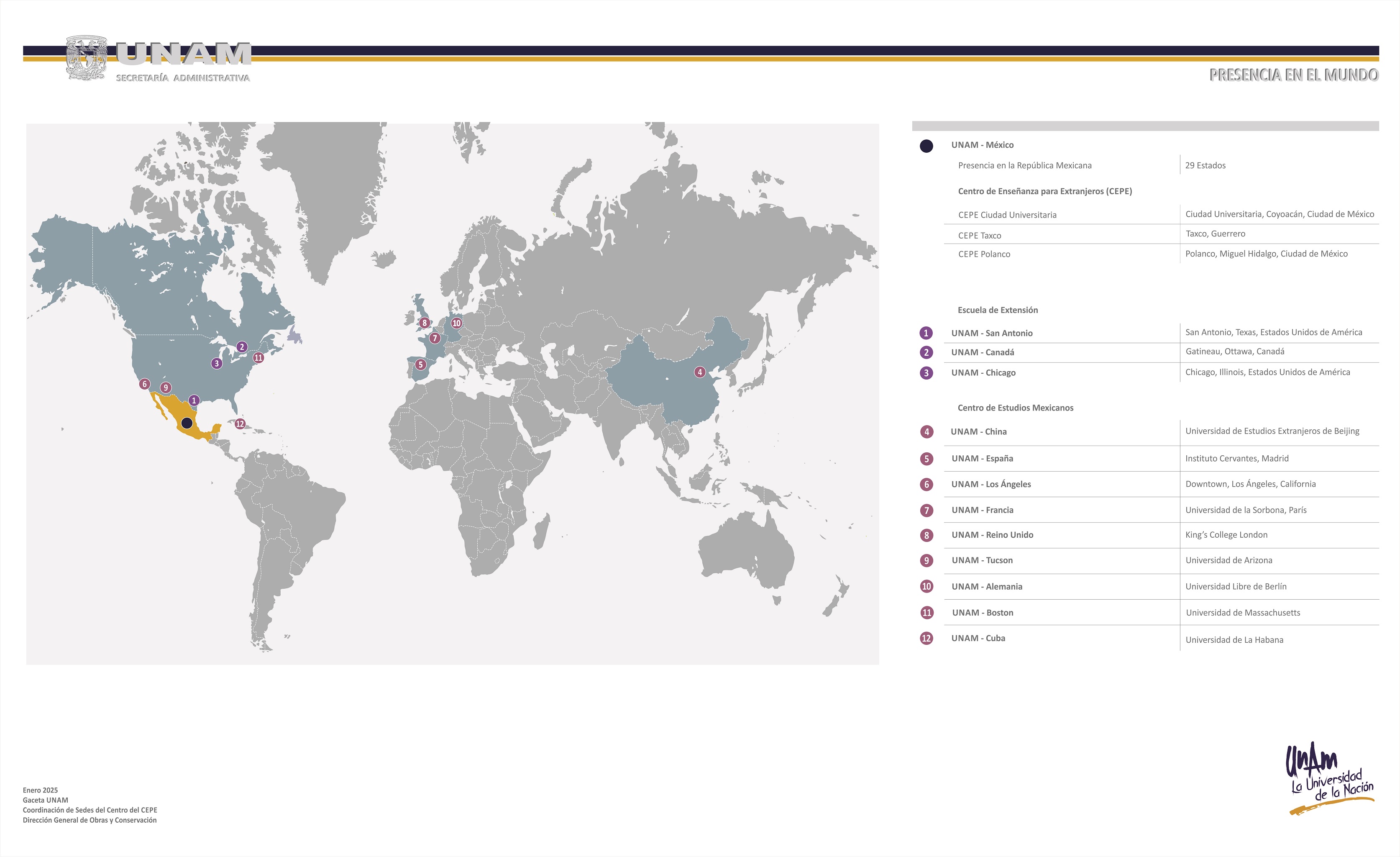Viewport: 1400px width, 857px height.
Task: Click 'Enero 2025' footer text
Action: tap(40, 790)
